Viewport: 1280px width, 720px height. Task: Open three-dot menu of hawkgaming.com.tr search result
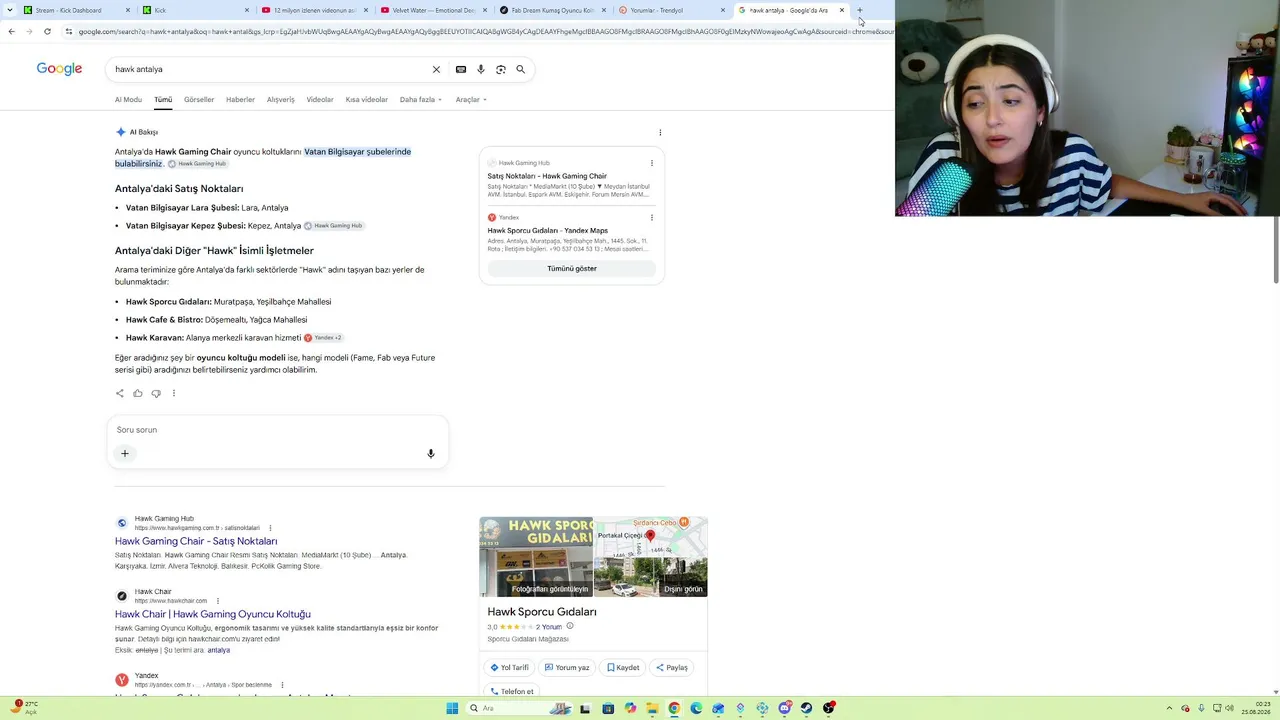pyautogui.click(x=270, y=528)
